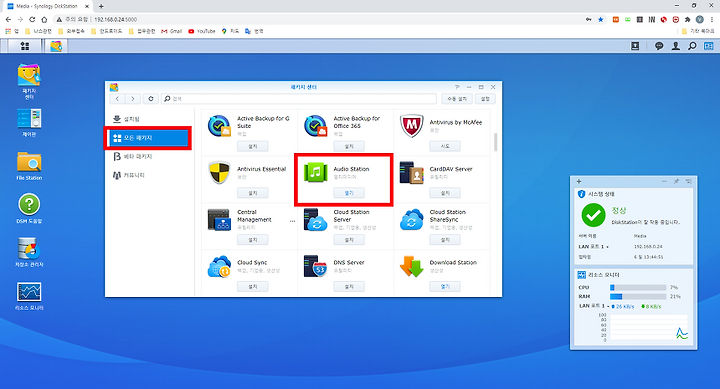Open Audio Station via its button
Screen dimensions: 720x389
tap(349, 193)
